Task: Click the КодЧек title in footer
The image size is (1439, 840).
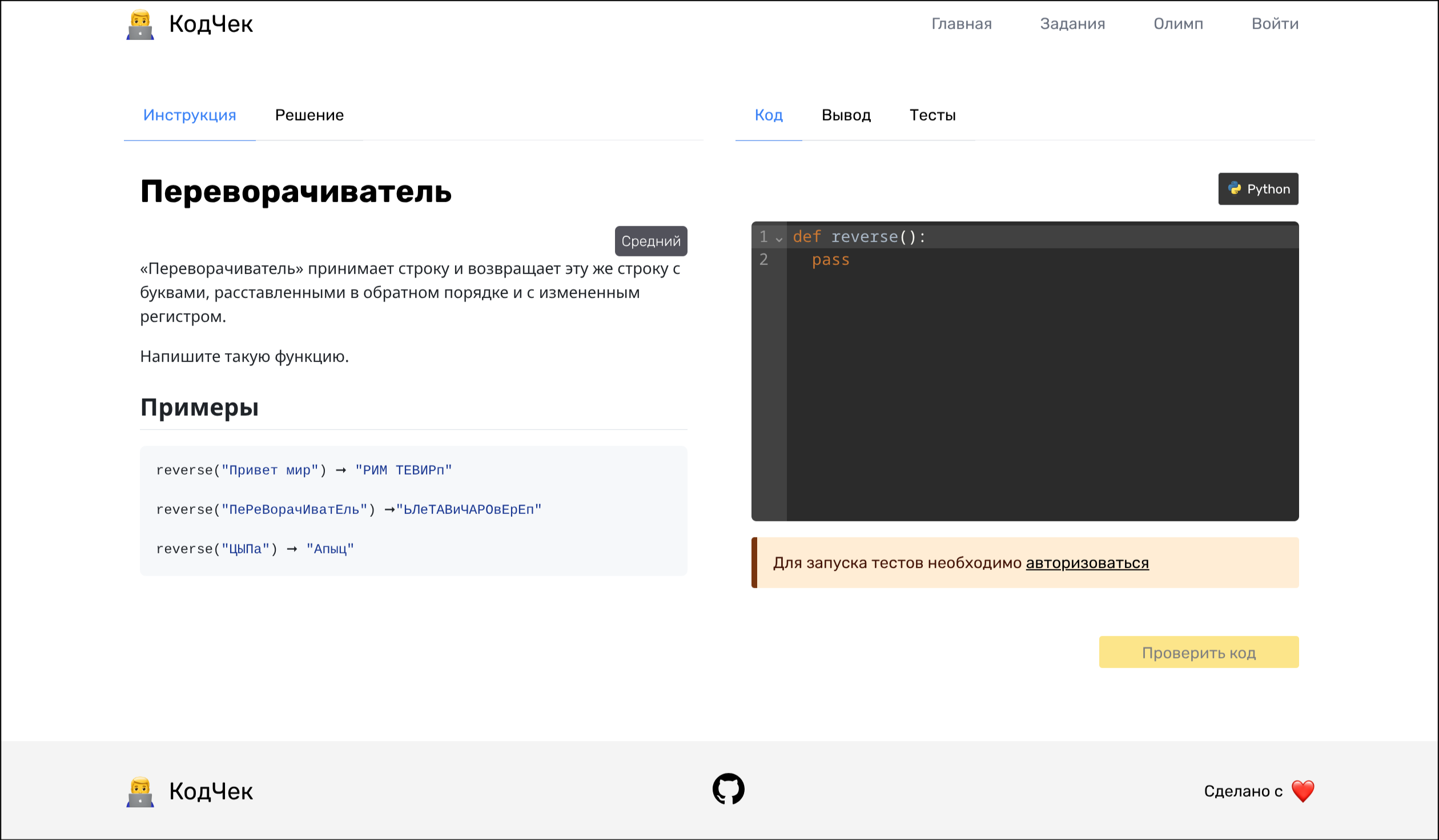Action: pos(211,791)
